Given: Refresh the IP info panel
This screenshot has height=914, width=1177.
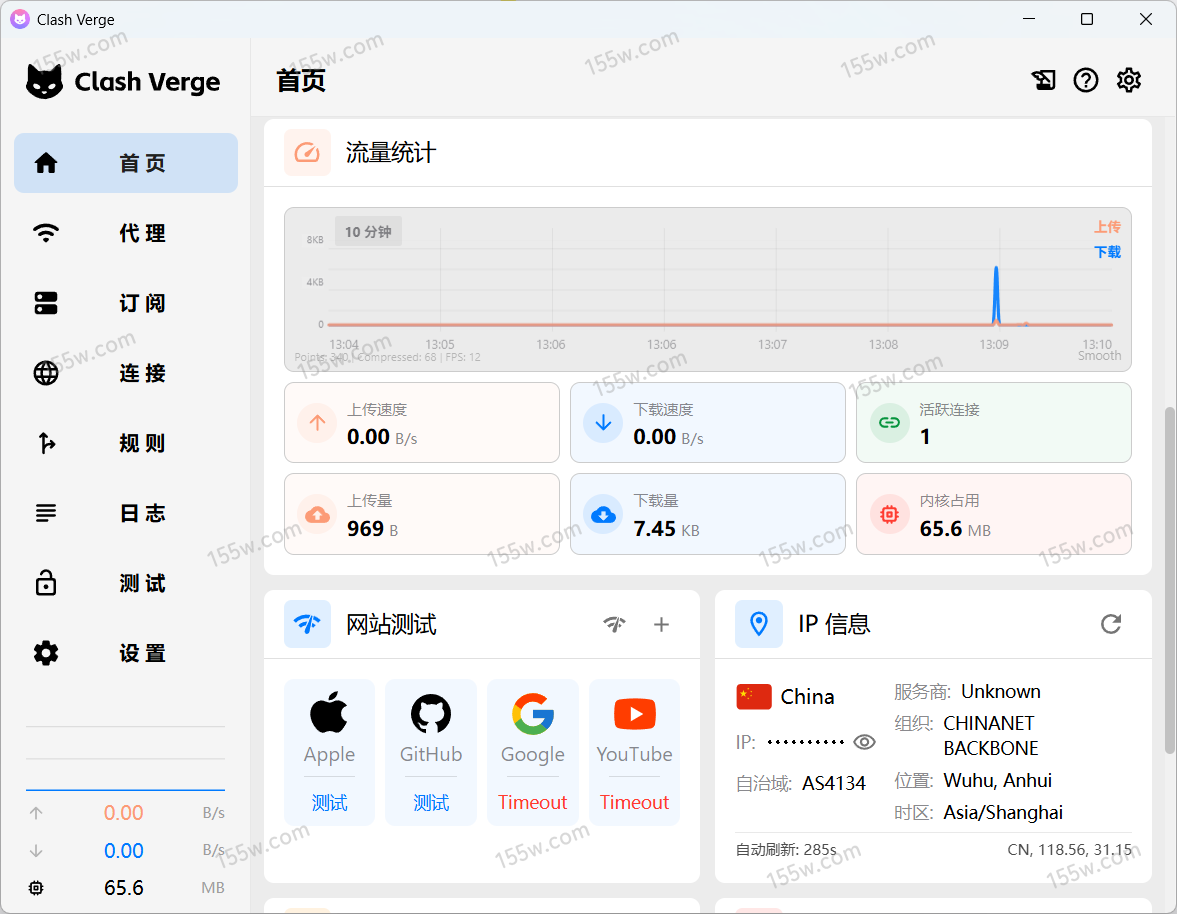Looking at the screenshot, I should pos(1110,624).
